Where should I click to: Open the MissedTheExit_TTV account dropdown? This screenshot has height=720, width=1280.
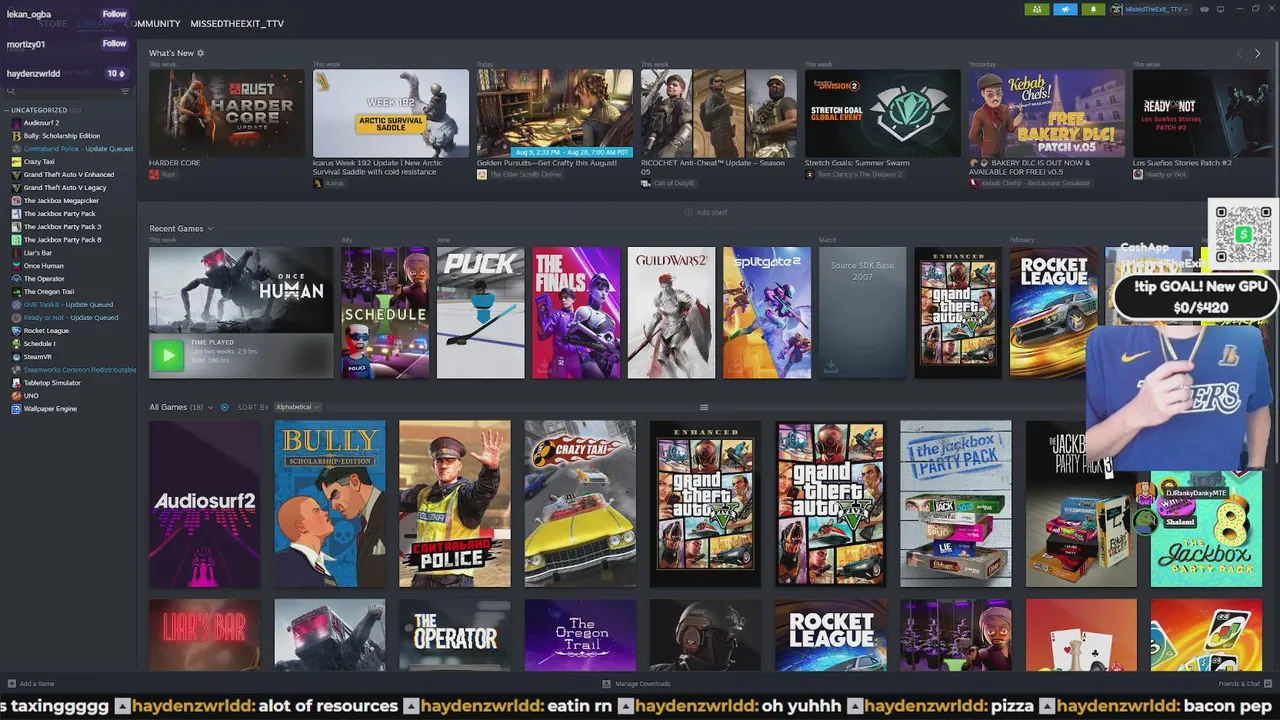click(x=1153, y=9)
